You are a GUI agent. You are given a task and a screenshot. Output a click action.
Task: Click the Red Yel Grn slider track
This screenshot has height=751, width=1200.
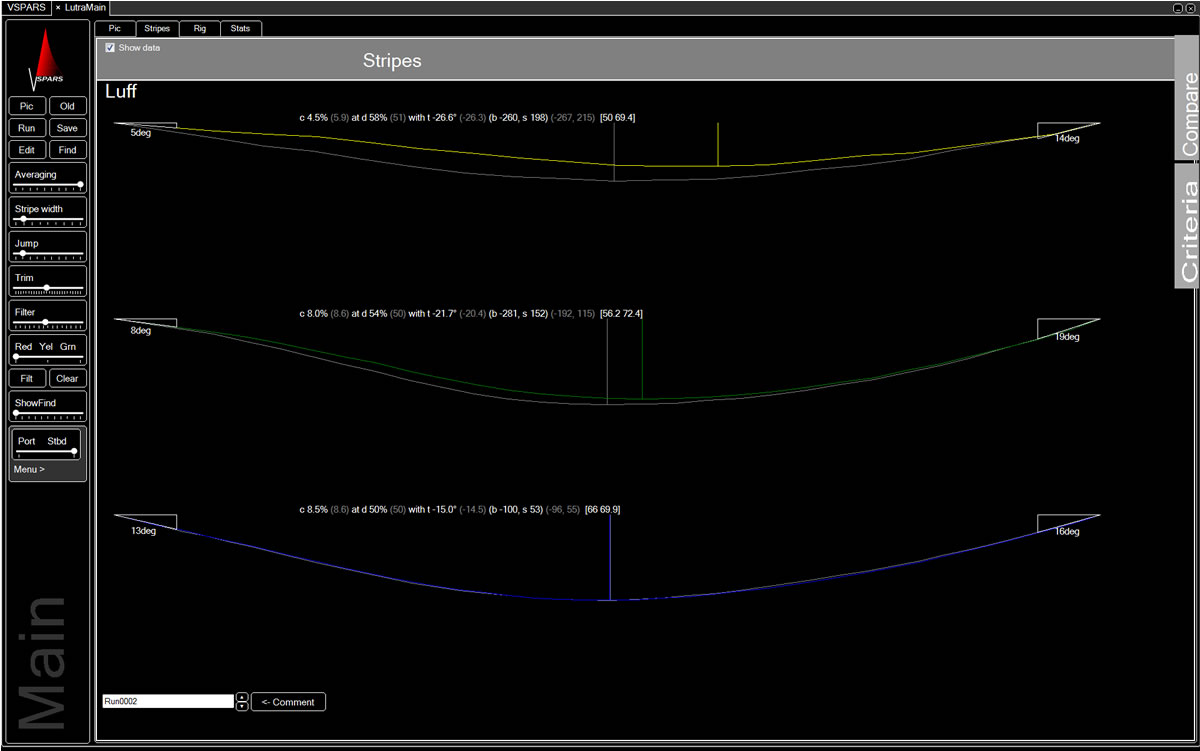pos(47,356)
